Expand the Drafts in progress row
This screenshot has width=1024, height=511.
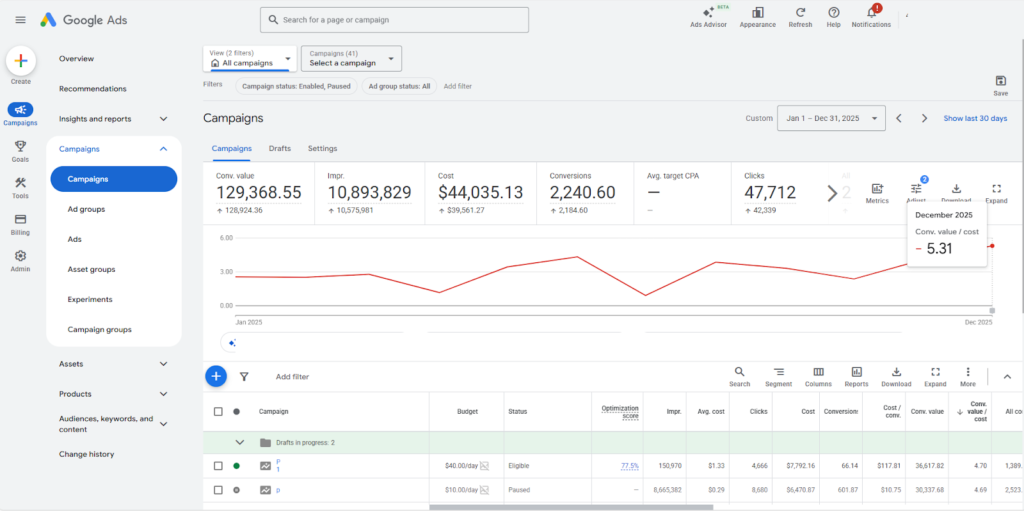click(x=240, y=442)
